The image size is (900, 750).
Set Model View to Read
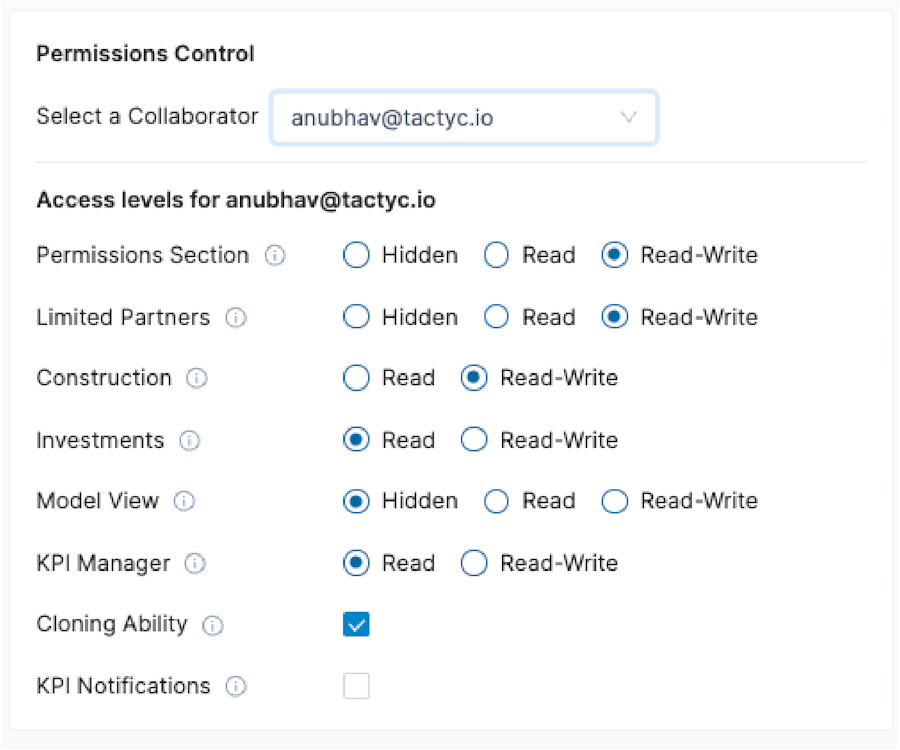pos(496,501)
